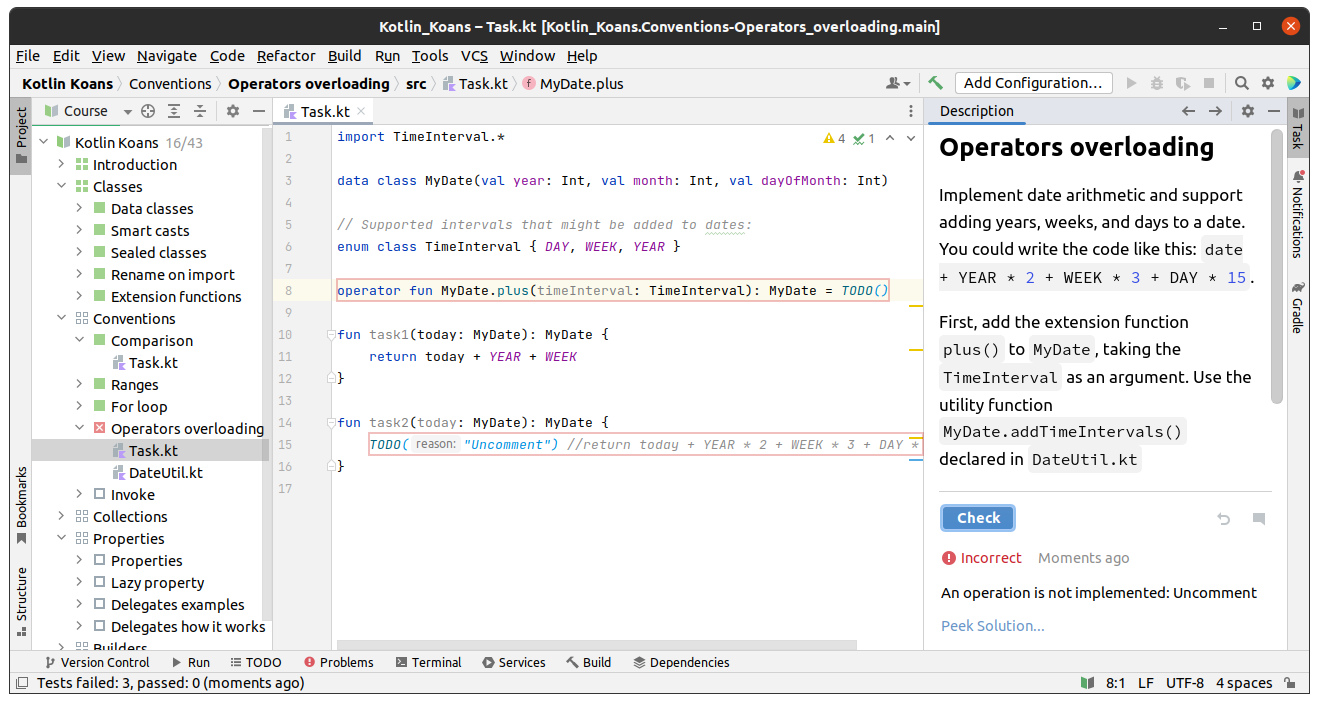Image resolution: width=1319 pixels, height=703 pixels.
Task: Click the reset task undo icon
Action: pos(1223,518)
